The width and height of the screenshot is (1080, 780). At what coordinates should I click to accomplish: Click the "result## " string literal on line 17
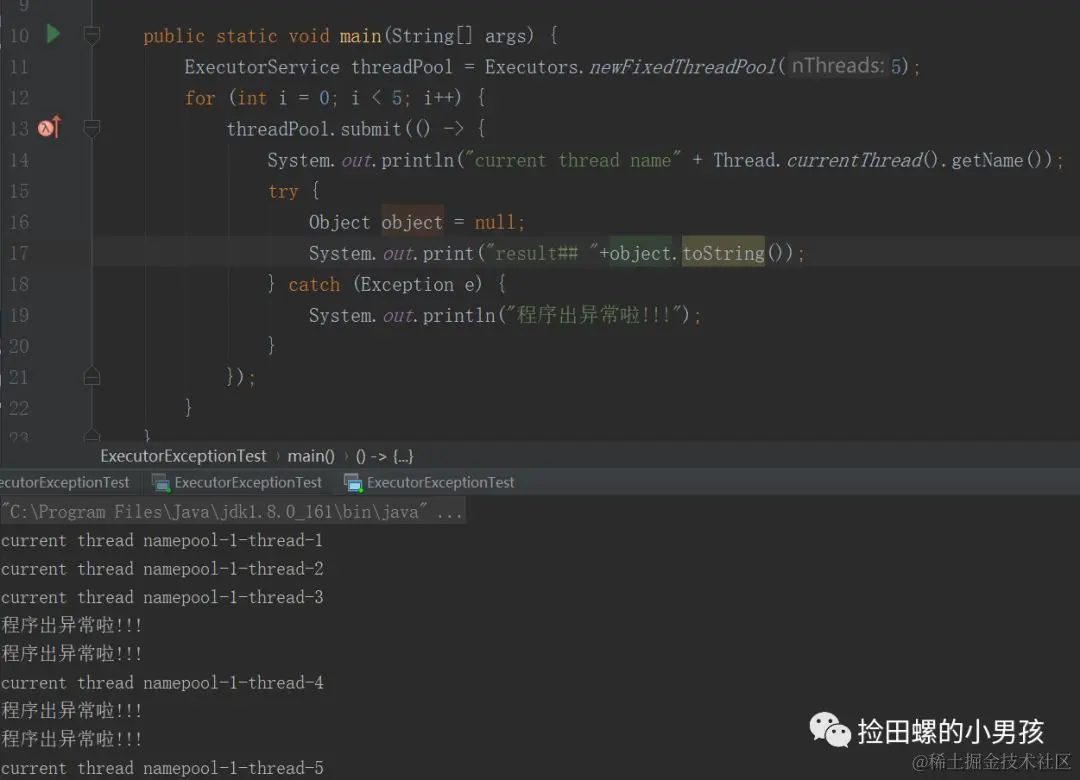click(x=542, y=253)
